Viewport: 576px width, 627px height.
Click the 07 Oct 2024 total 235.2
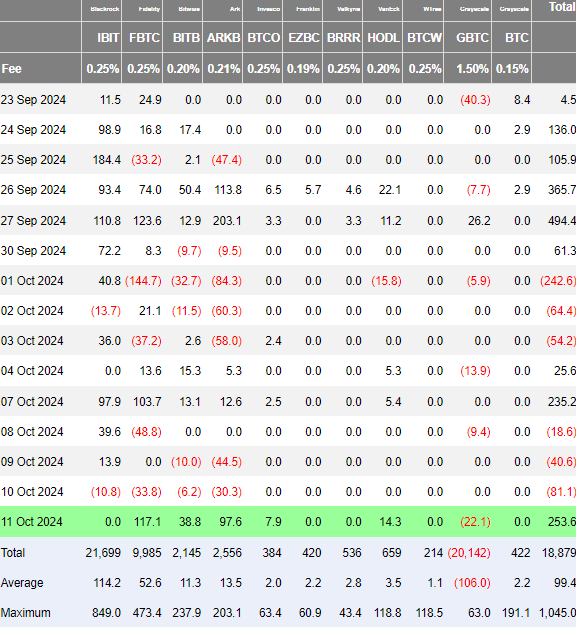tap(562, 401)
